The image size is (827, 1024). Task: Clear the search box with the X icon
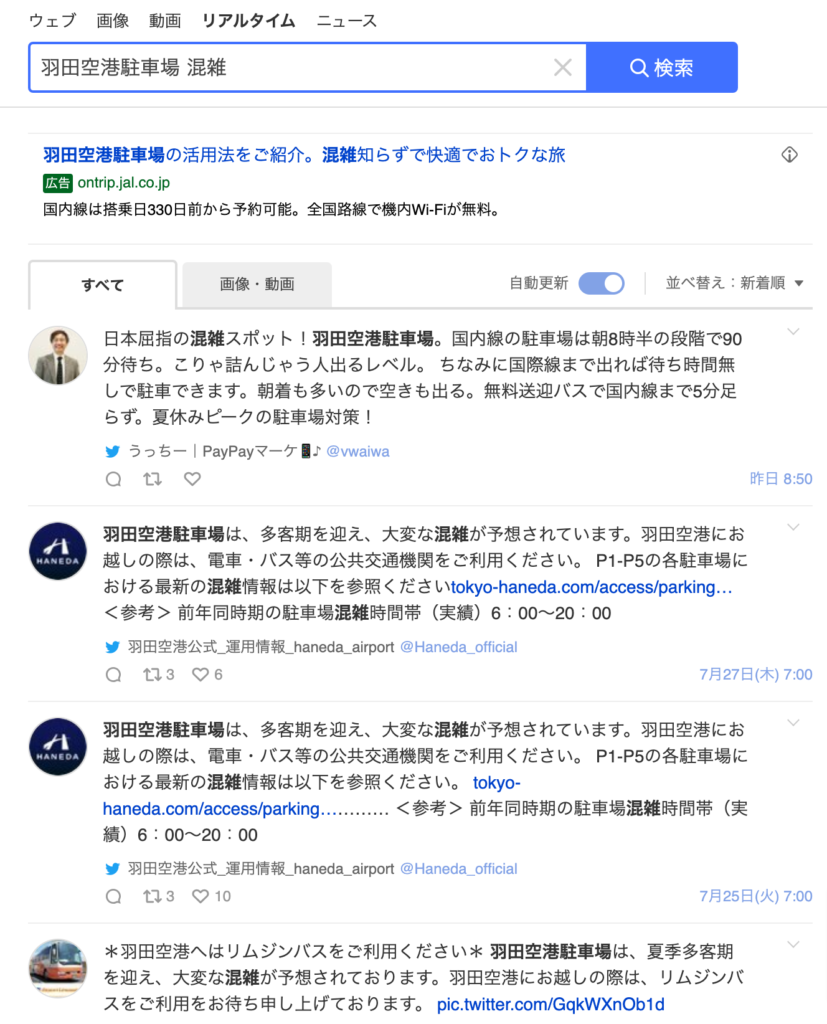562,67
